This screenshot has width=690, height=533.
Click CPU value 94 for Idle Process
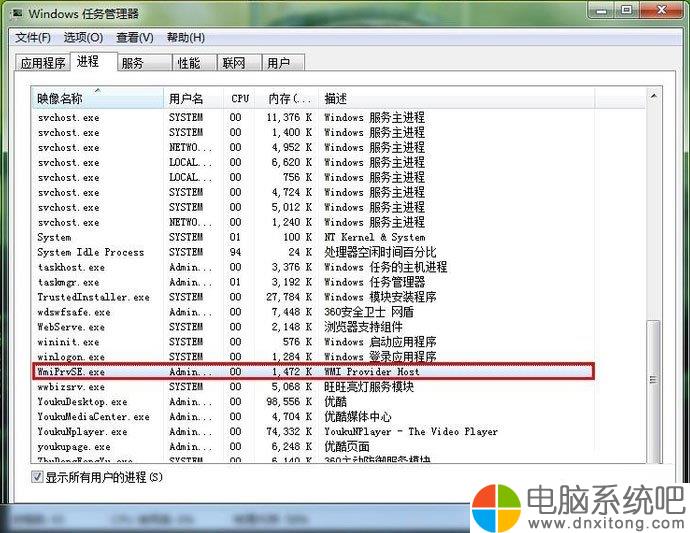coord(235,252)
